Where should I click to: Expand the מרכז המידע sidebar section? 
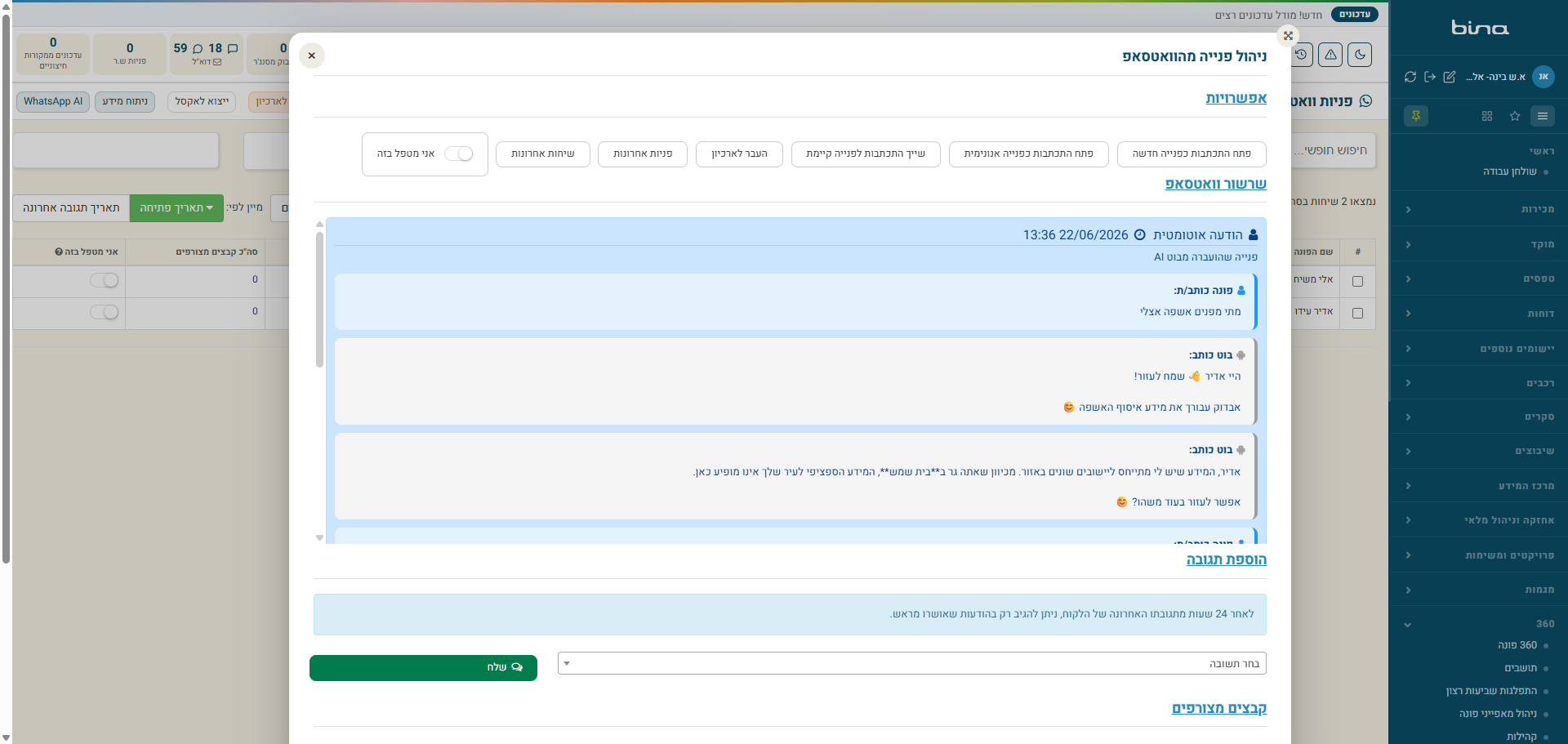[x=1478, y=486]
